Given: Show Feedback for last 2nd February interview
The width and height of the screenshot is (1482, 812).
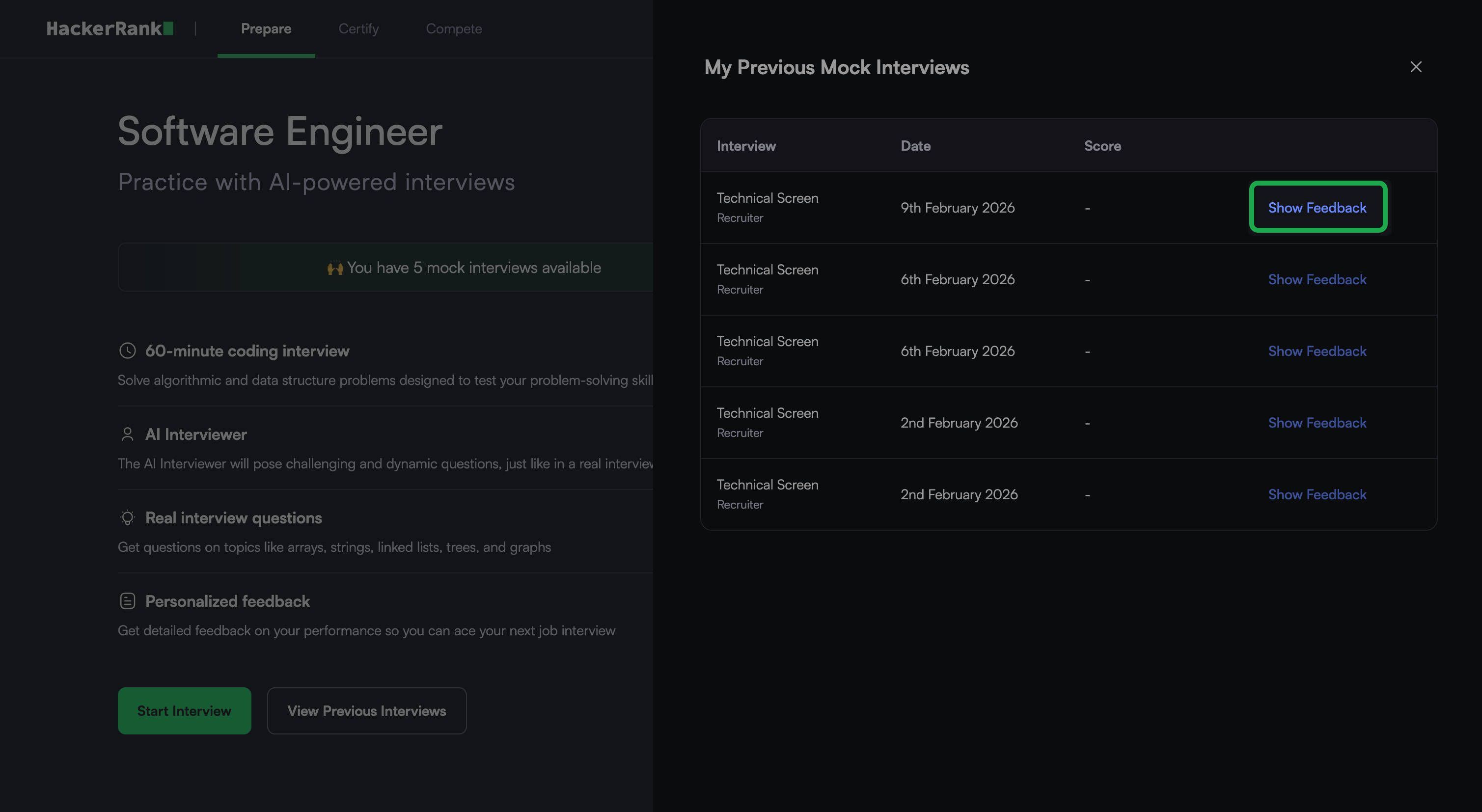Looking at the screenshot, I should click(x=1317, y=494).
